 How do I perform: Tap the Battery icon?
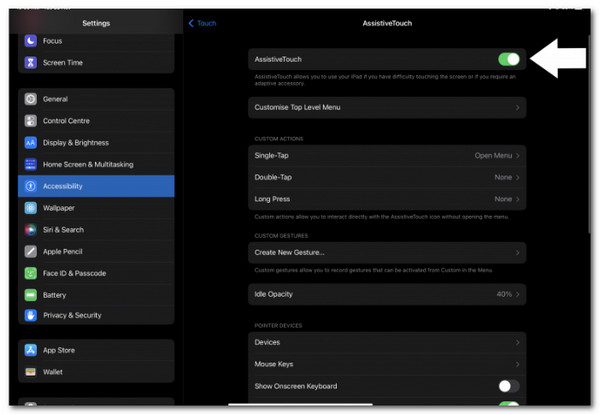(31, 295)
